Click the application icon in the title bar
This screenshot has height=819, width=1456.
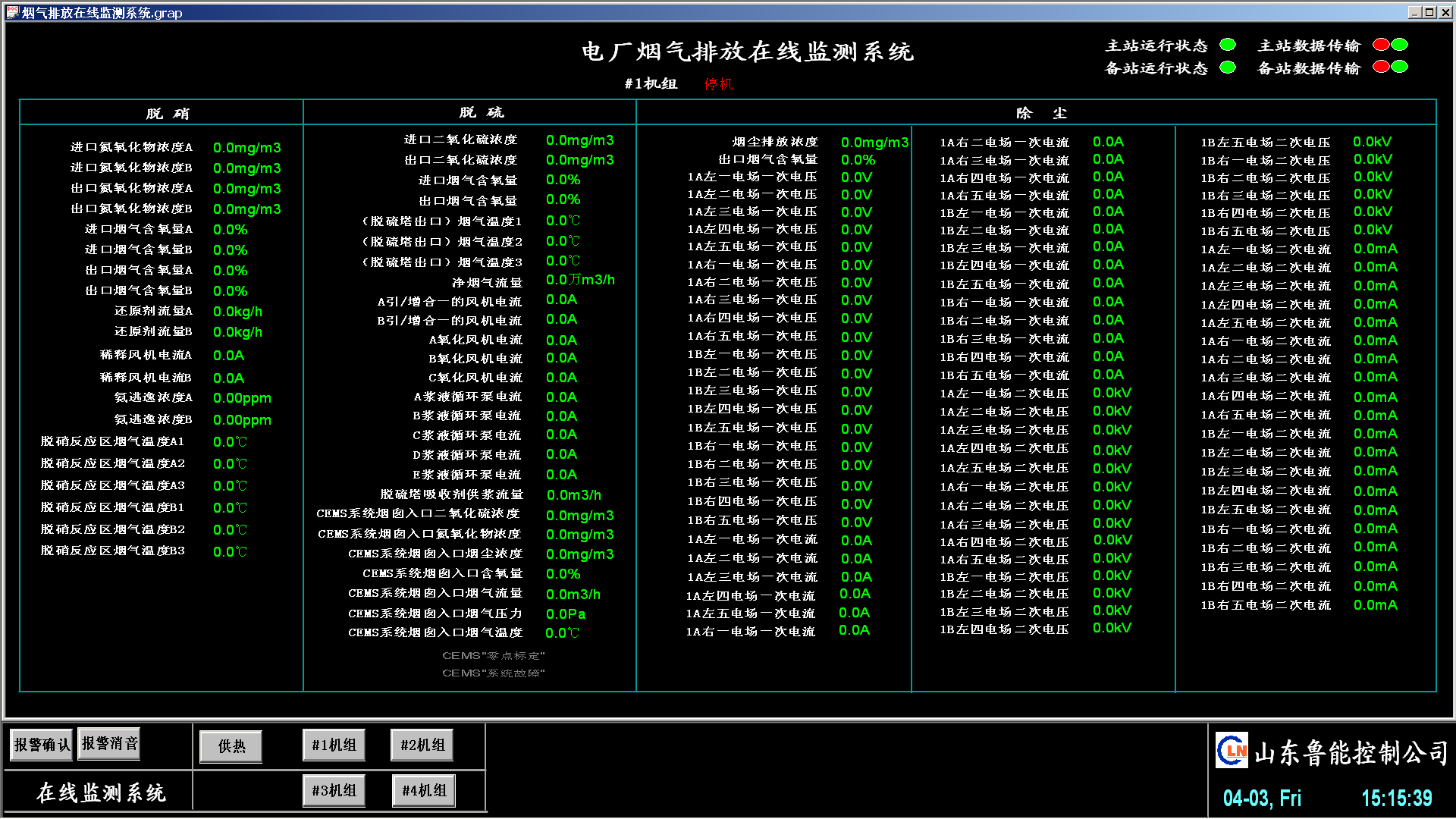click(13, 12)
